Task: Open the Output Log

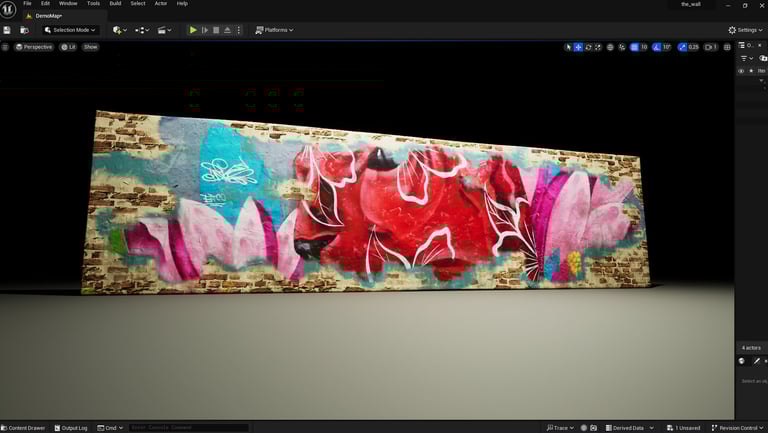Action: (71, 428)
